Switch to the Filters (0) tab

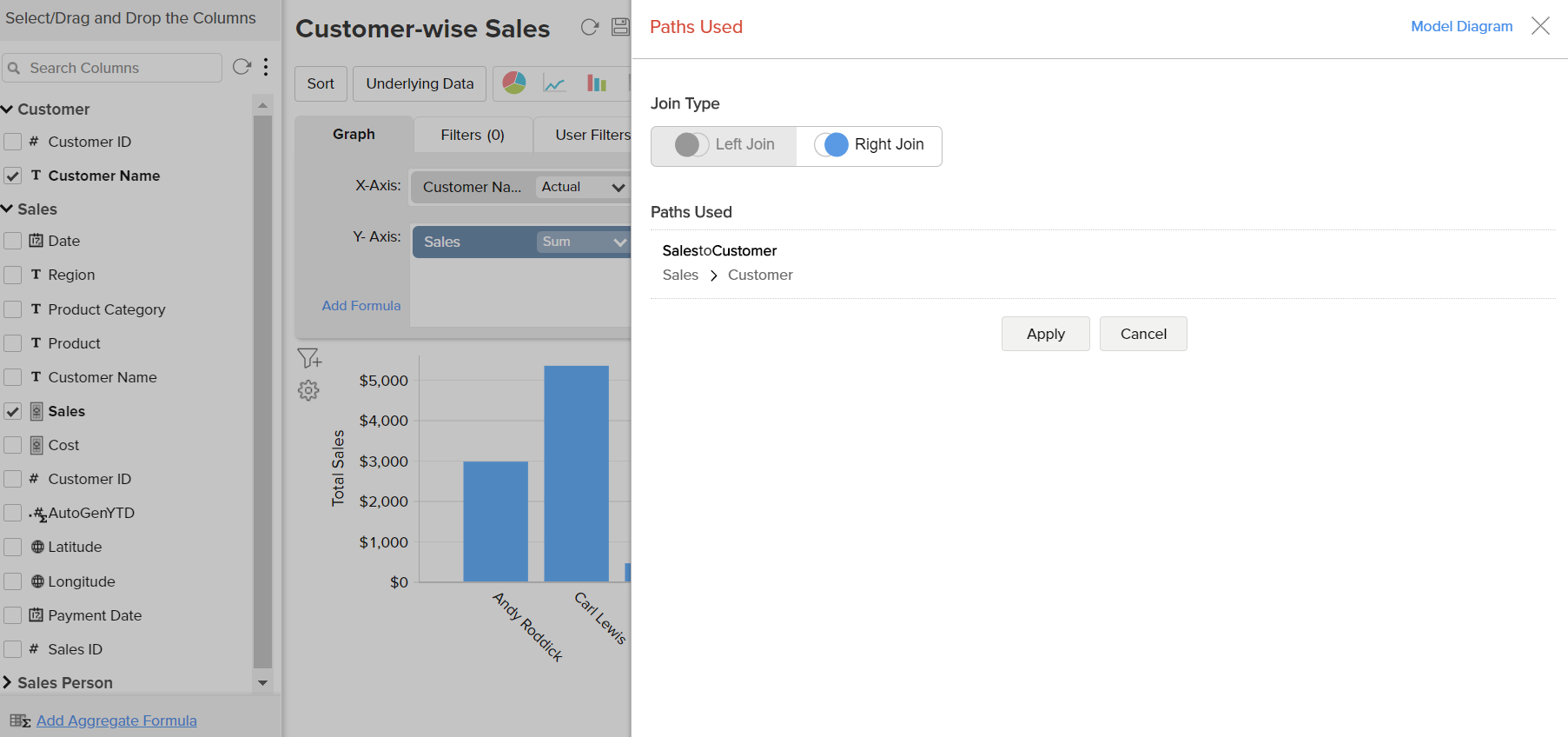(x=473, y=135)
